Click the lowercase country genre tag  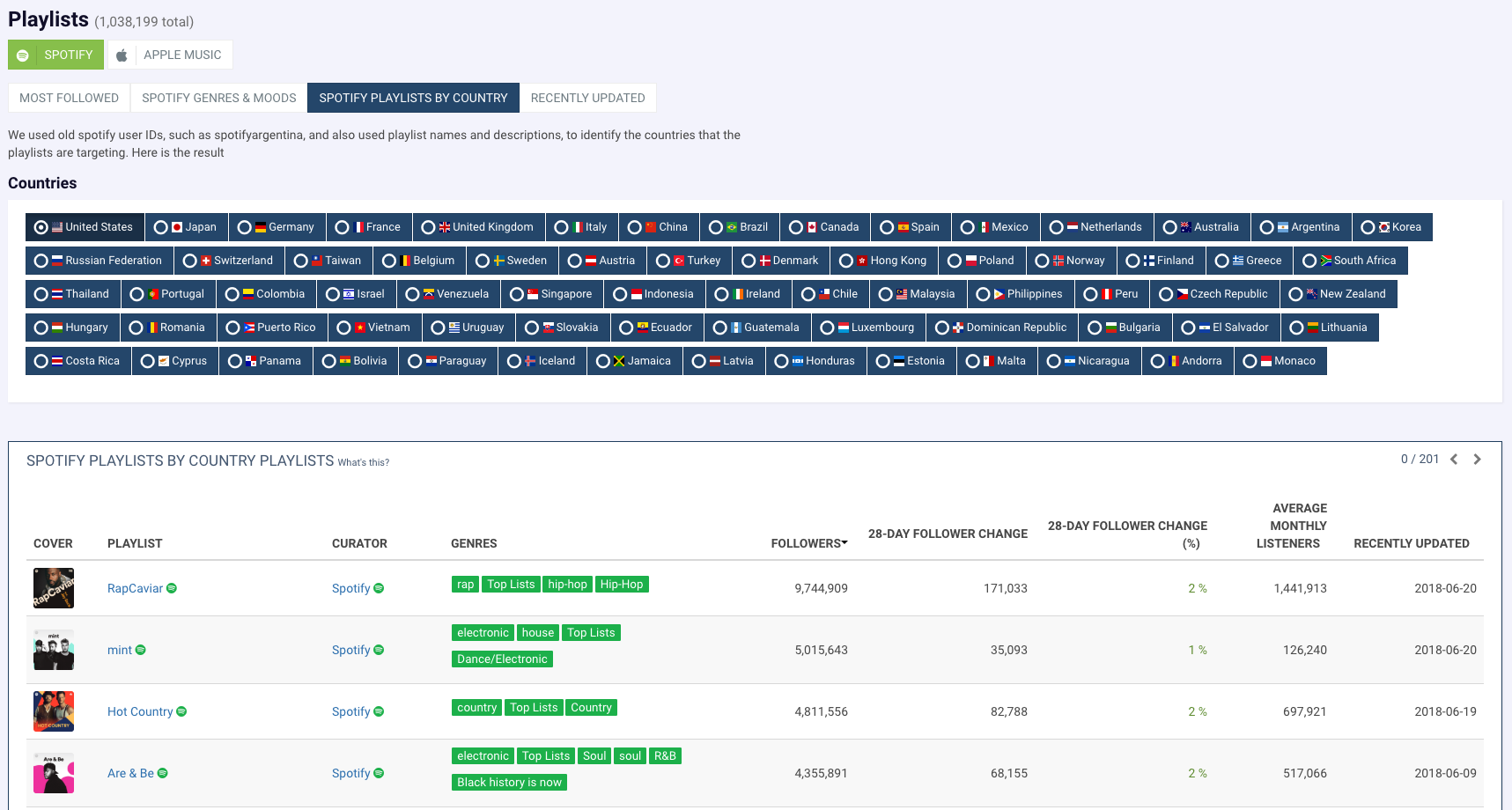[x=476, y=708]
